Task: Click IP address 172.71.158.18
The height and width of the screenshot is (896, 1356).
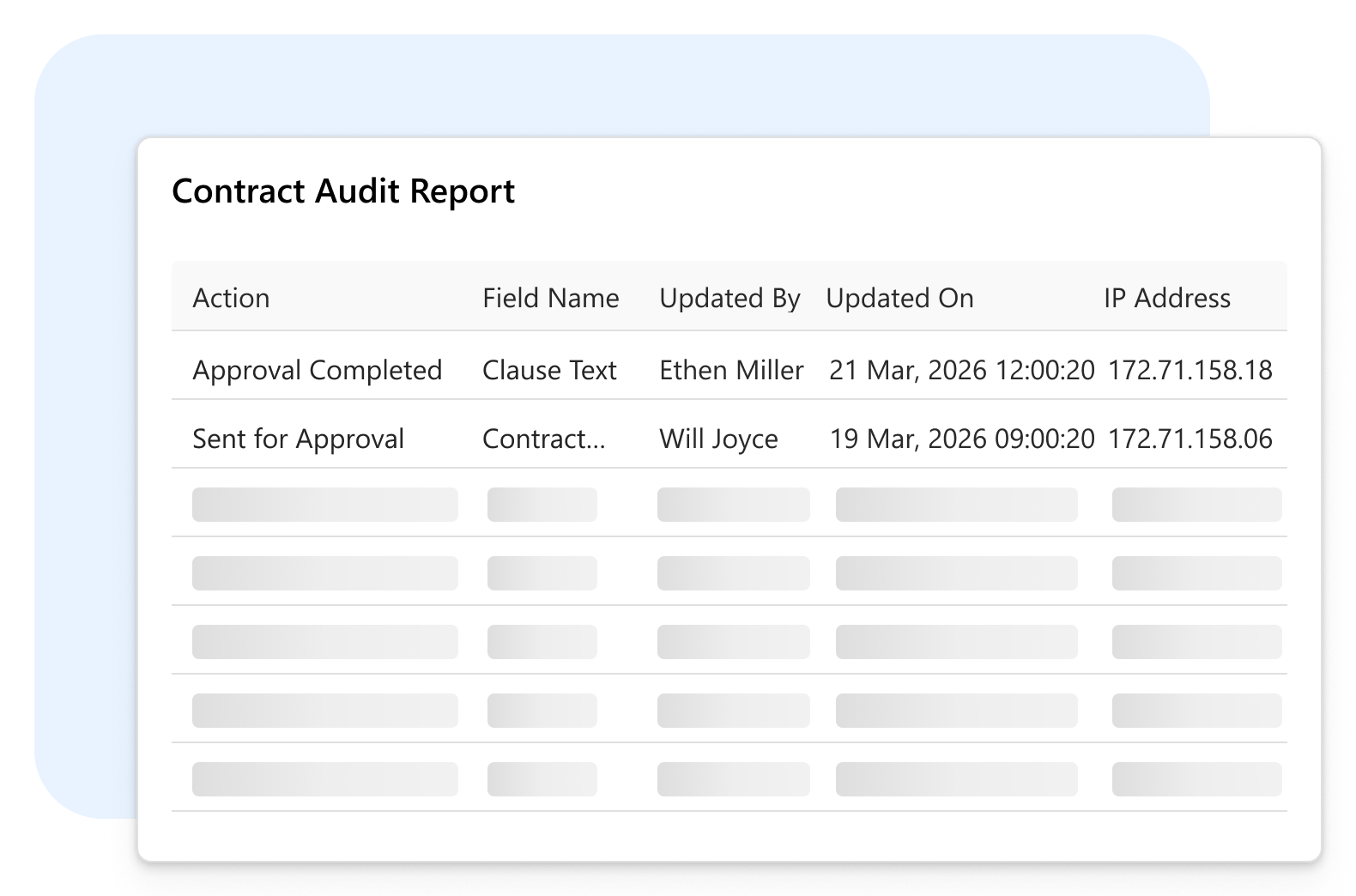Action: [x=1190, y=370]
